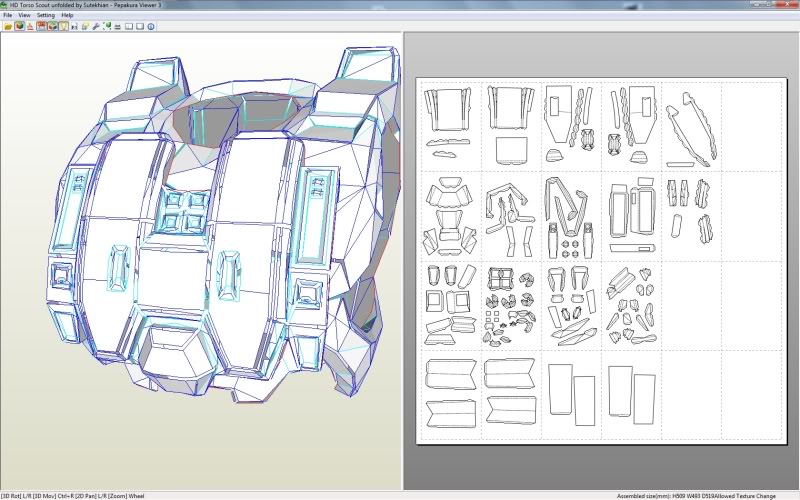The height and width of the screenshot is (500, 800).
Task: Switch to the single-pane layout icon
Action: pos(140,27)
